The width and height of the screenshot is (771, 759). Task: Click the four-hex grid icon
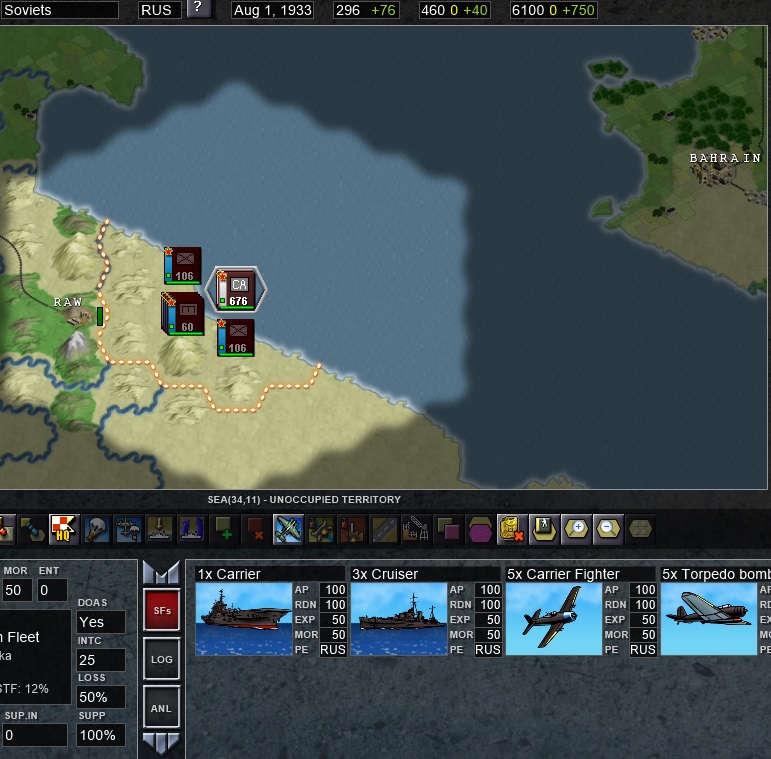pos(640,529)
